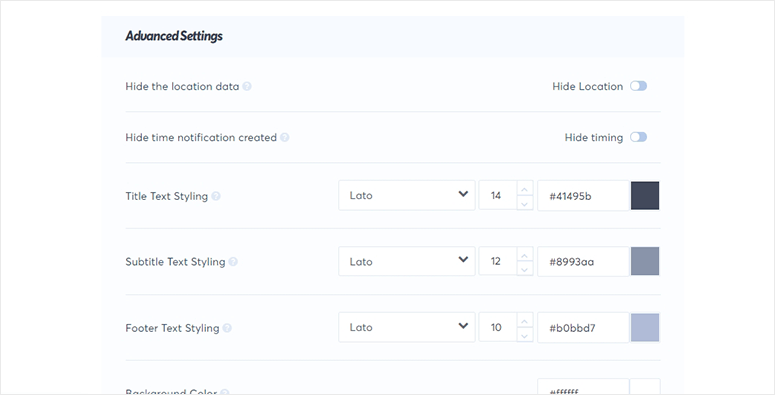The height and width of the screenshot is (395, 775).
Task: Enable the Hide timing toggle
Action: (x=638, y=137)
